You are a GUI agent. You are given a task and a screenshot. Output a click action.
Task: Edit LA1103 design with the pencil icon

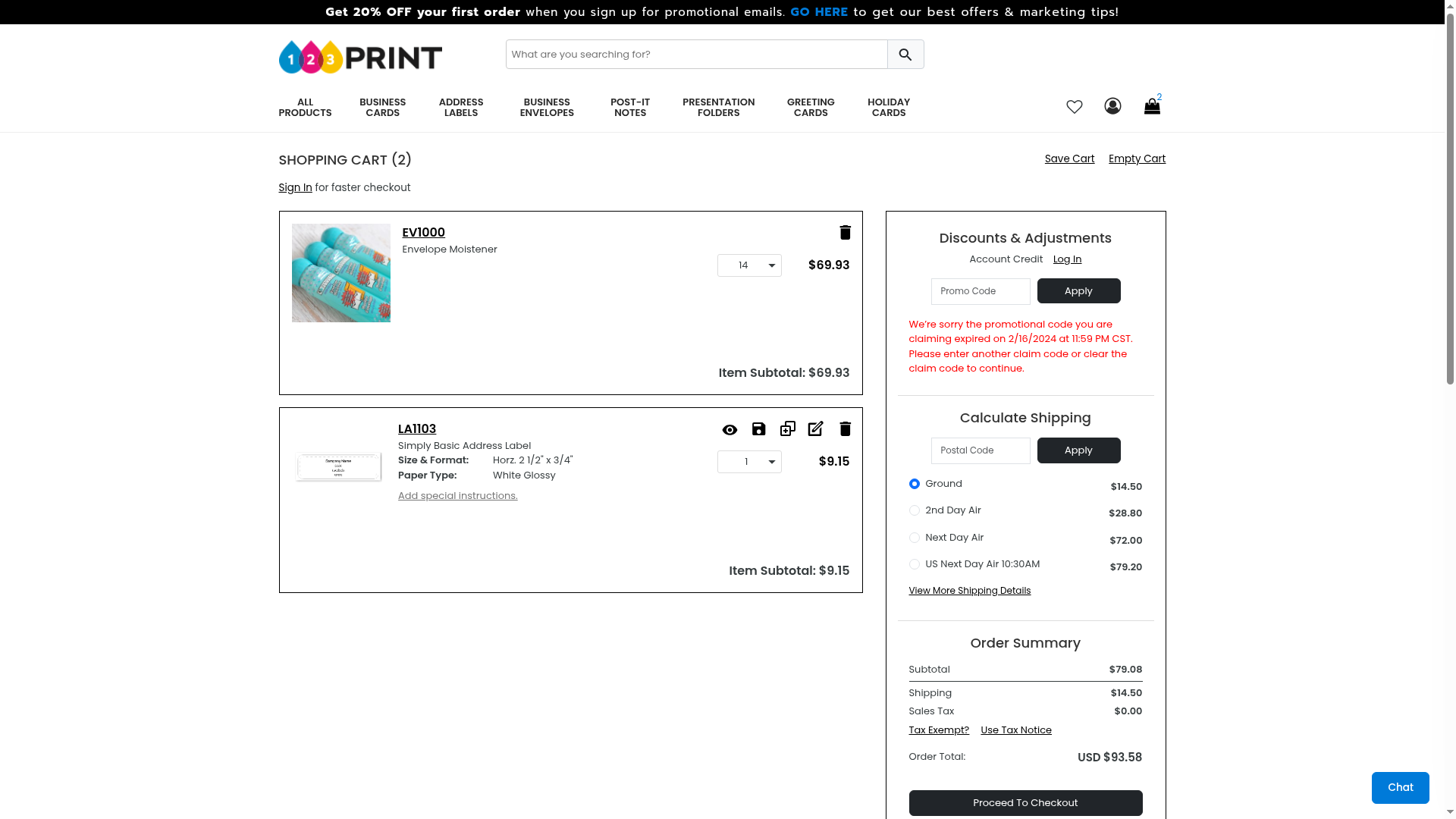(815, 429)
